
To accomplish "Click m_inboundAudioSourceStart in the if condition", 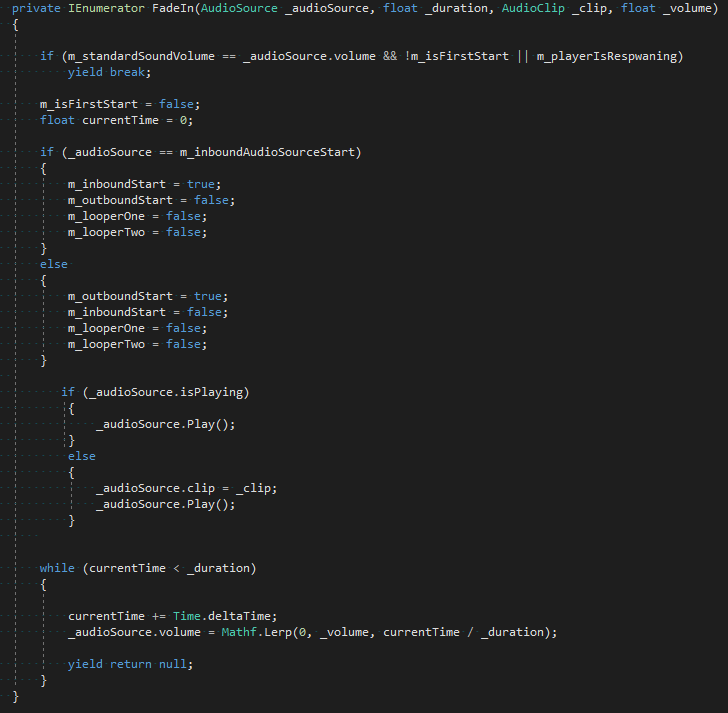I will [x=267, y=152].
